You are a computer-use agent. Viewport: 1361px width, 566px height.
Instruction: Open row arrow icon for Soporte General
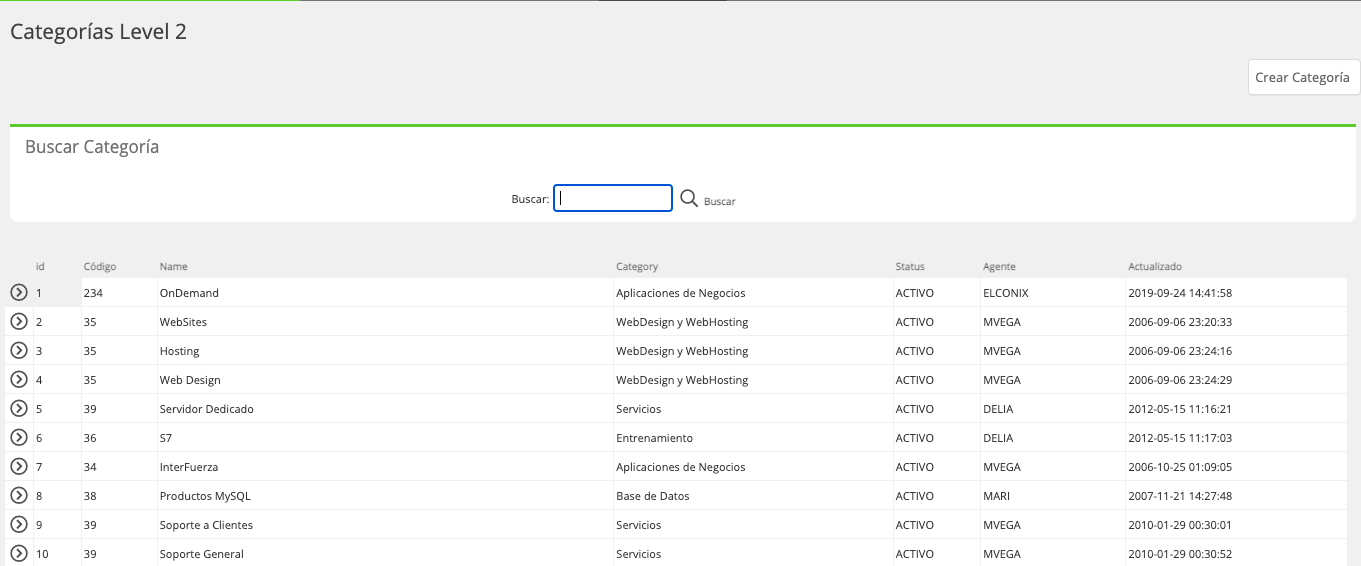(18, 553)
